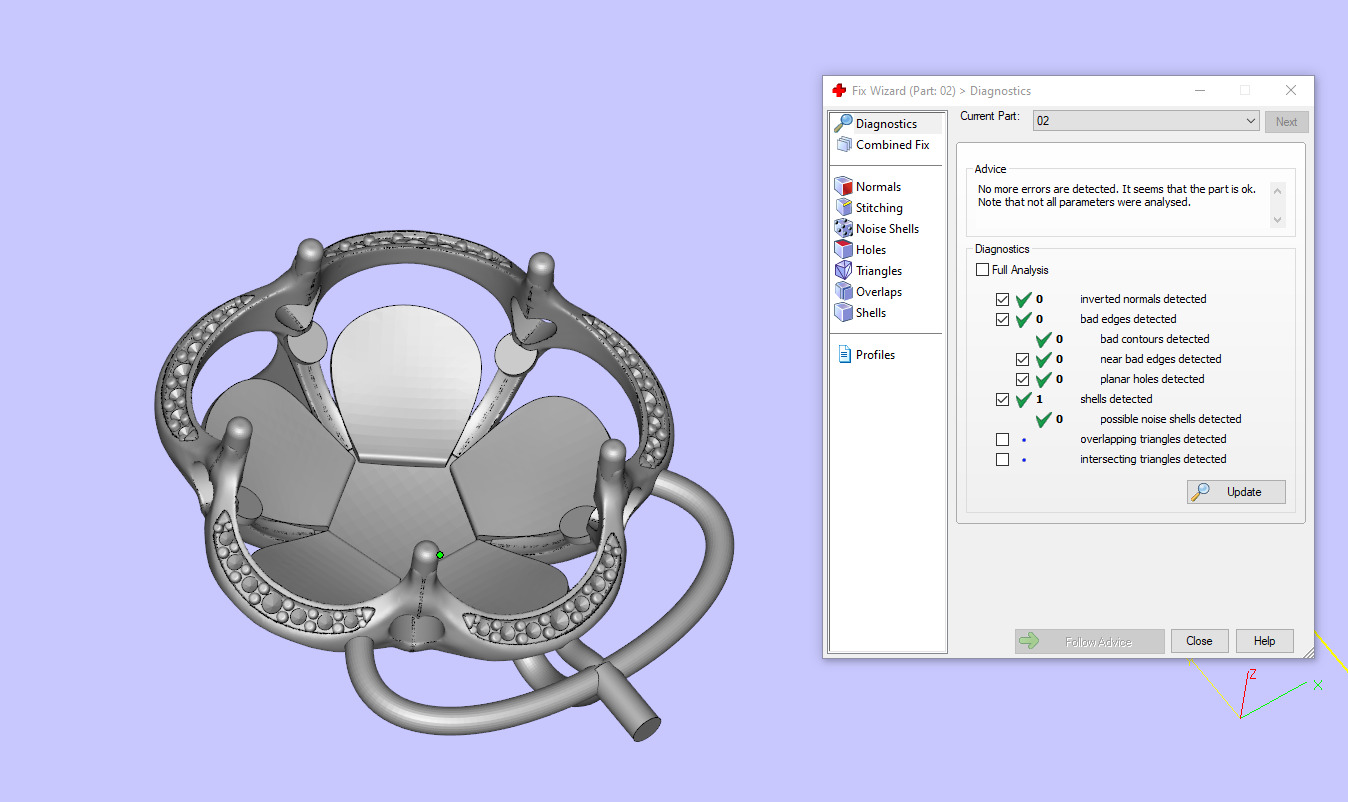Click the Update button
1348x802 pixels.
click(x=1236, y=492)
